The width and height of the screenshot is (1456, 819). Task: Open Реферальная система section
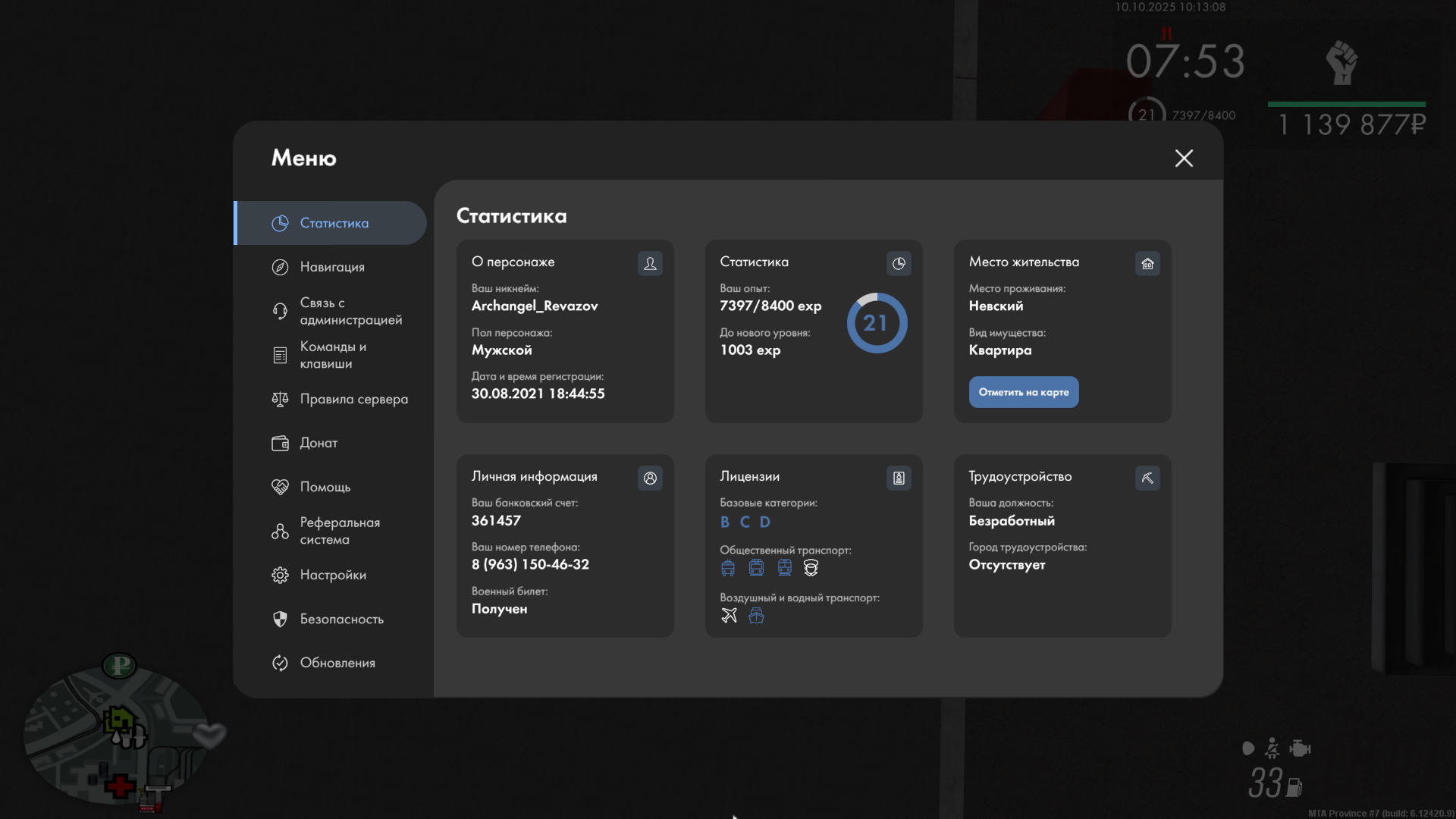click(x=340, y=531)
